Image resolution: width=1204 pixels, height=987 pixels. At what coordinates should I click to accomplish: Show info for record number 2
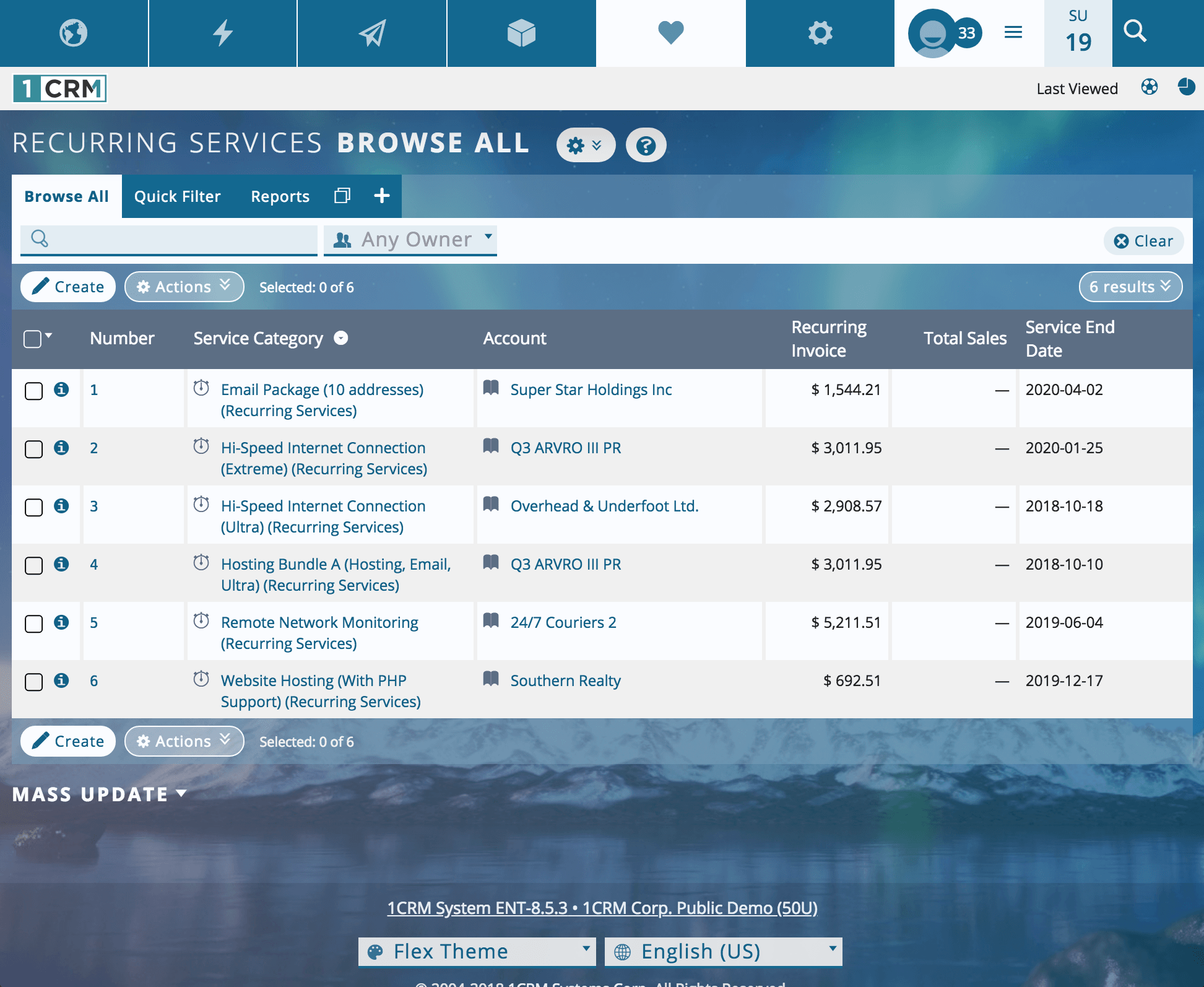tap(61, 448)
